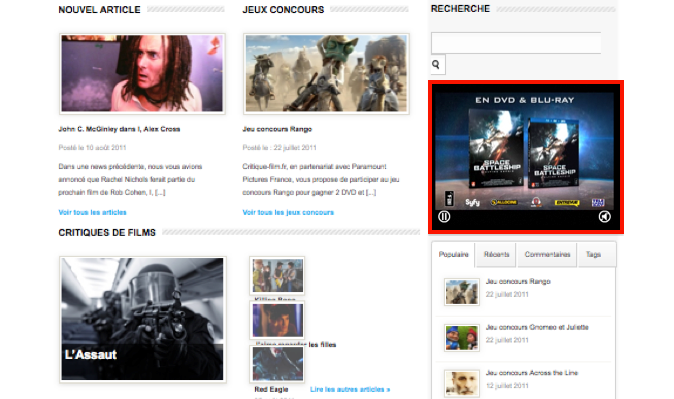Open the thumbnail above 'les filles' text

pyautogui.click(x=277, y=320)
